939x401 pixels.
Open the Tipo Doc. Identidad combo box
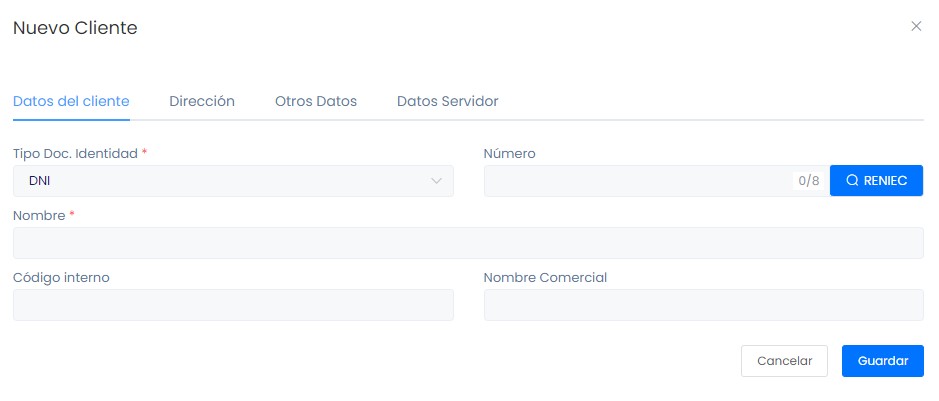tap(220, 181)
